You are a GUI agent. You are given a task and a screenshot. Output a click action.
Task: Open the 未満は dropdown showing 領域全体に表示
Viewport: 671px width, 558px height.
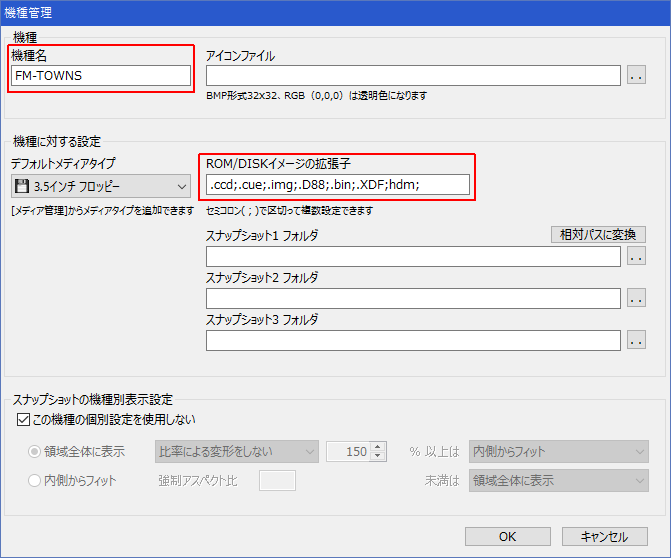(x=559, y=481)
